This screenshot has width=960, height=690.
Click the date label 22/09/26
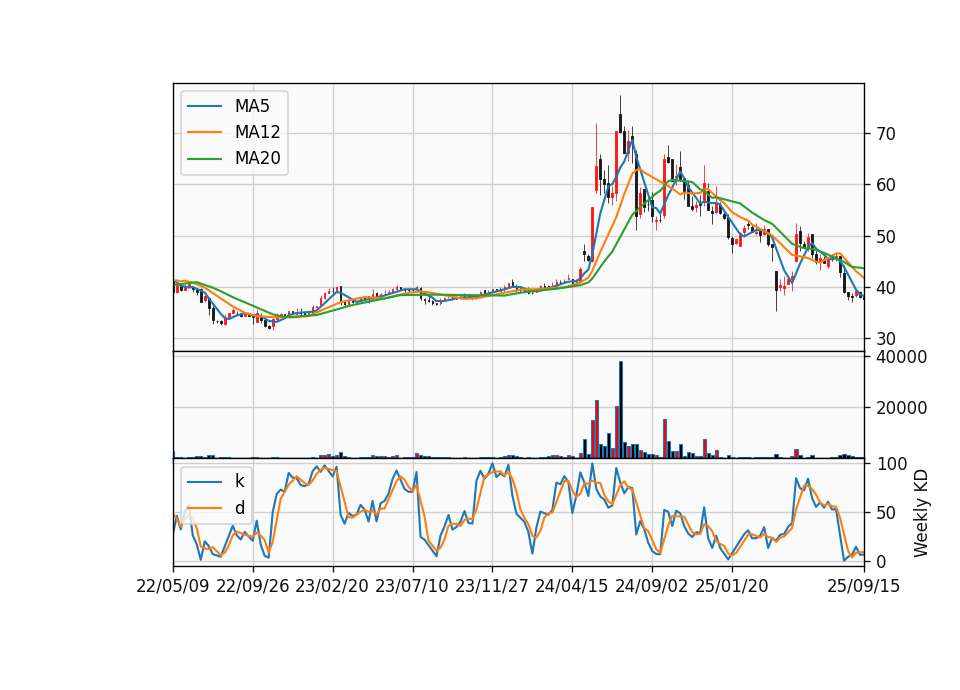[253, 586]
